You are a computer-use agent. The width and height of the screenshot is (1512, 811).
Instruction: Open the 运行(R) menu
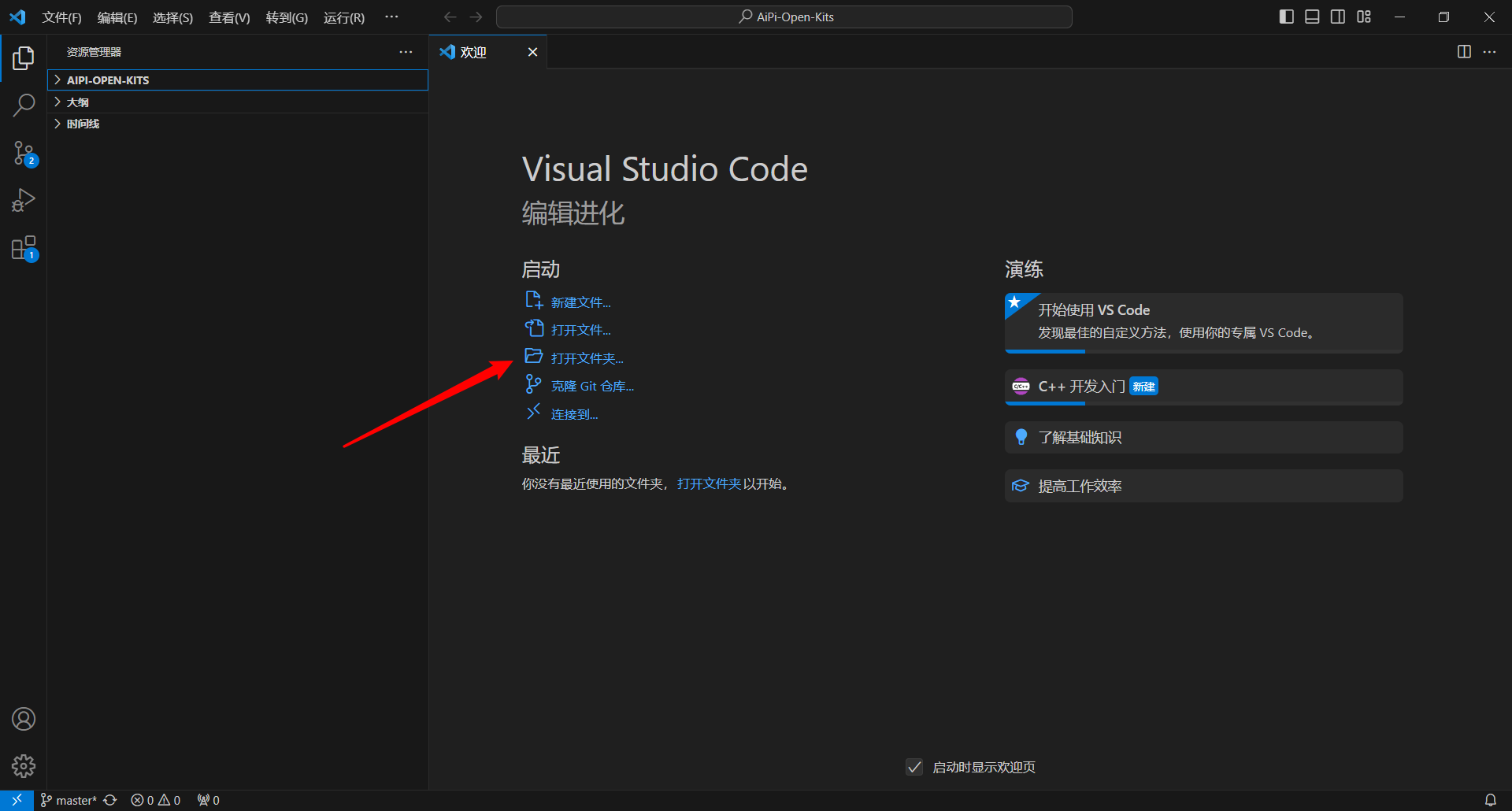point(344,17)
